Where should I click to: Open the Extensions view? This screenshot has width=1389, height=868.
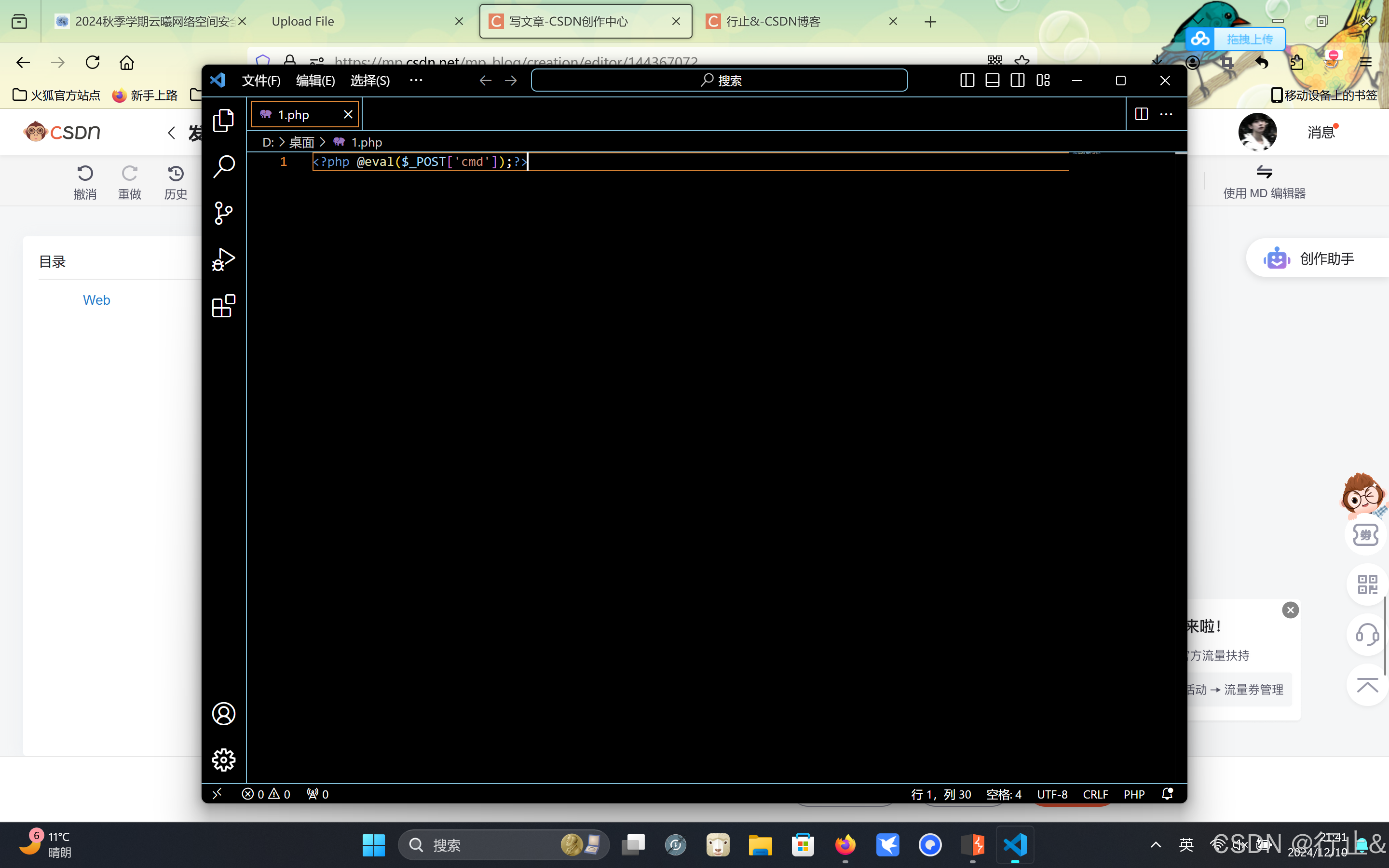tap(223, 306)
